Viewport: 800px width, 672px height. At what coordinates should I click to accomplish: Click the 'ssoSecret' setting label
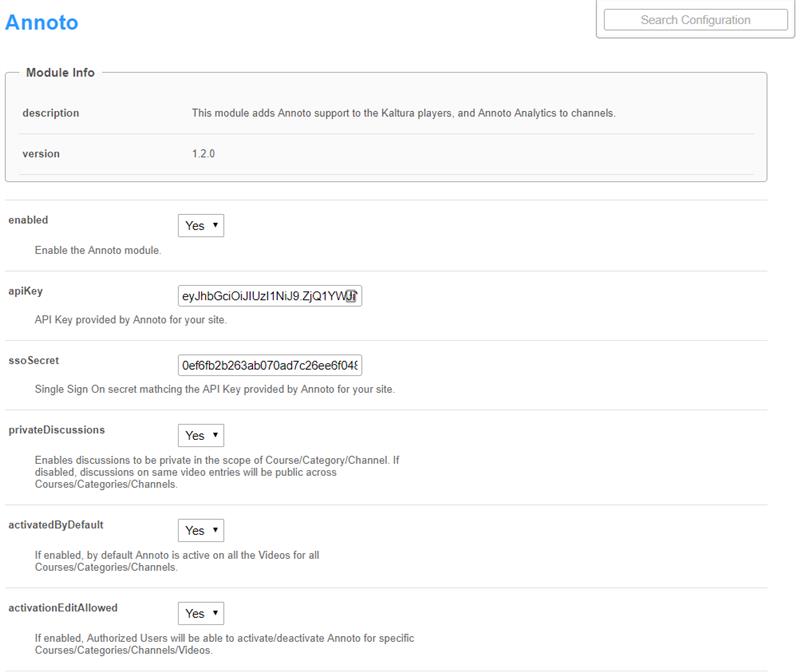(34, 360)
